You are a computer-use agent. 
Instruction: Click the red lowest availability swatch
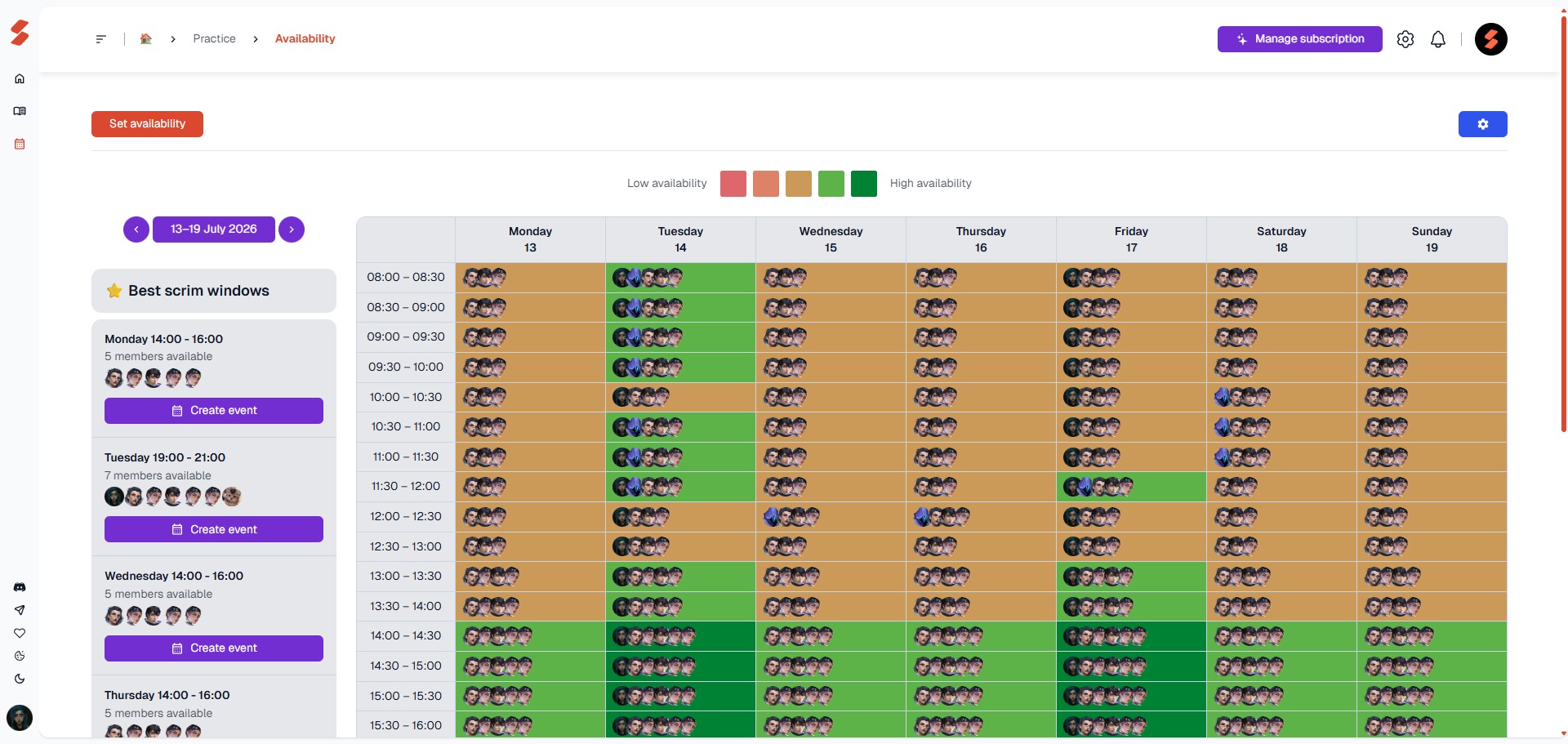coord(733,184)
